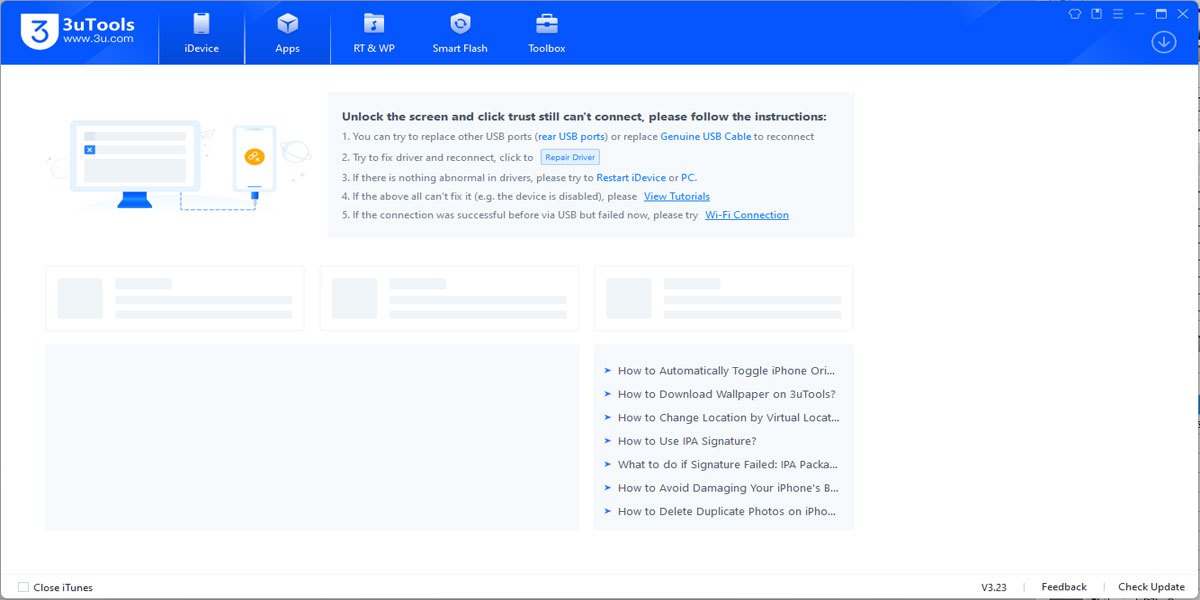
Task: Open "How to Use IPA Signature?" article
Action: pyautogui.click(x=686, y=441)
